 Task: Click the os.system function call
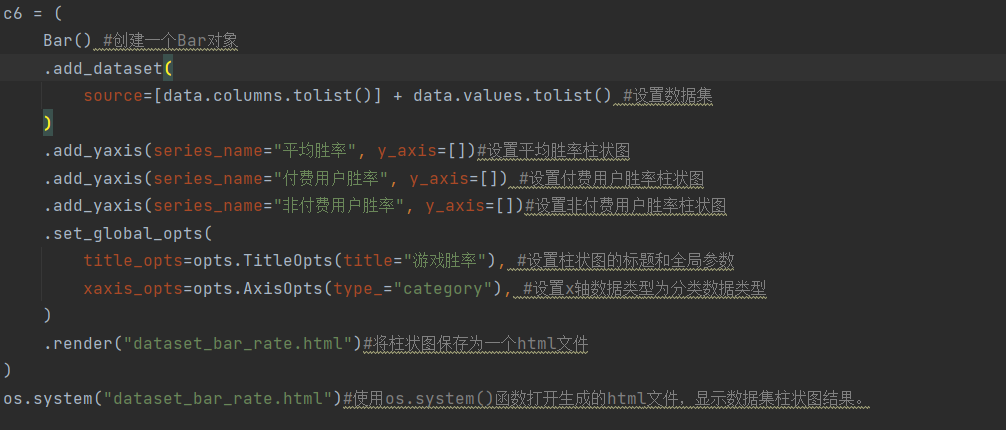(50, 399)
